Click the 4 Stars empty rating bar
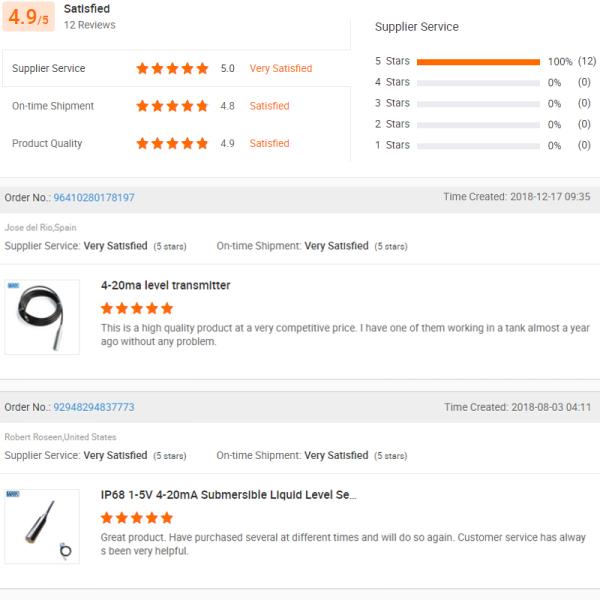Viewport: 600px width, 600px height. coord(478,83)
